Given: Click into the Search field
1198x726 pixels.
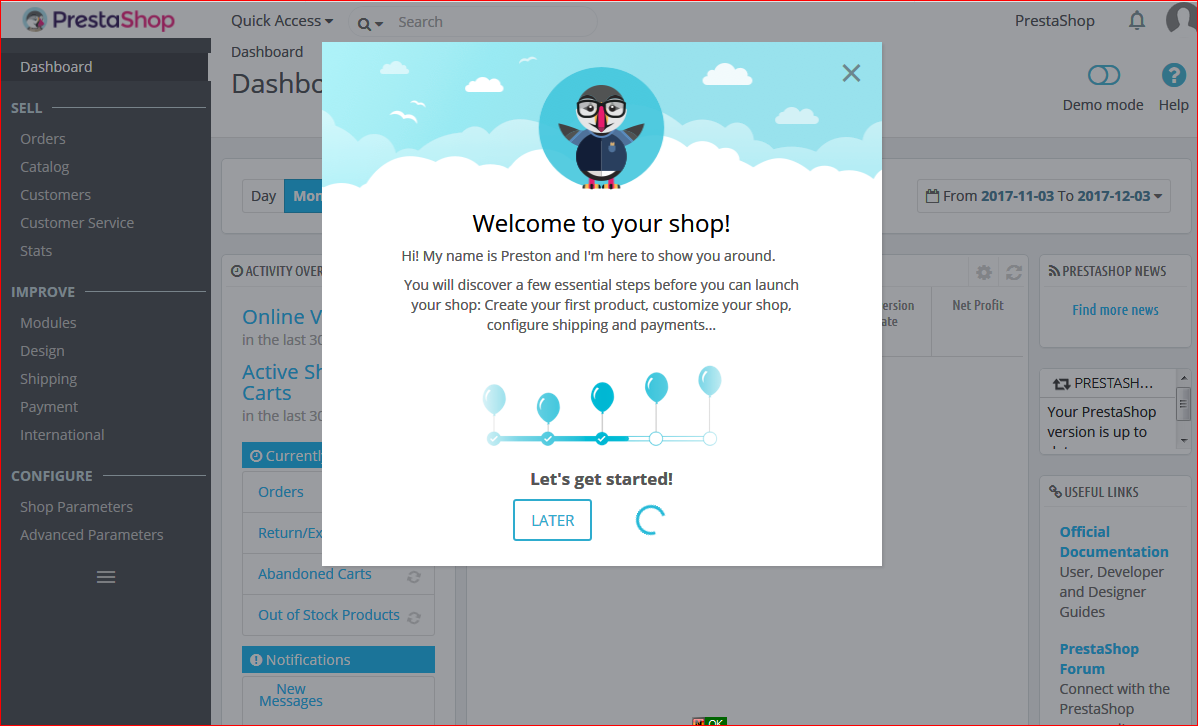Looking at the screenshot, I should point(493,22).
